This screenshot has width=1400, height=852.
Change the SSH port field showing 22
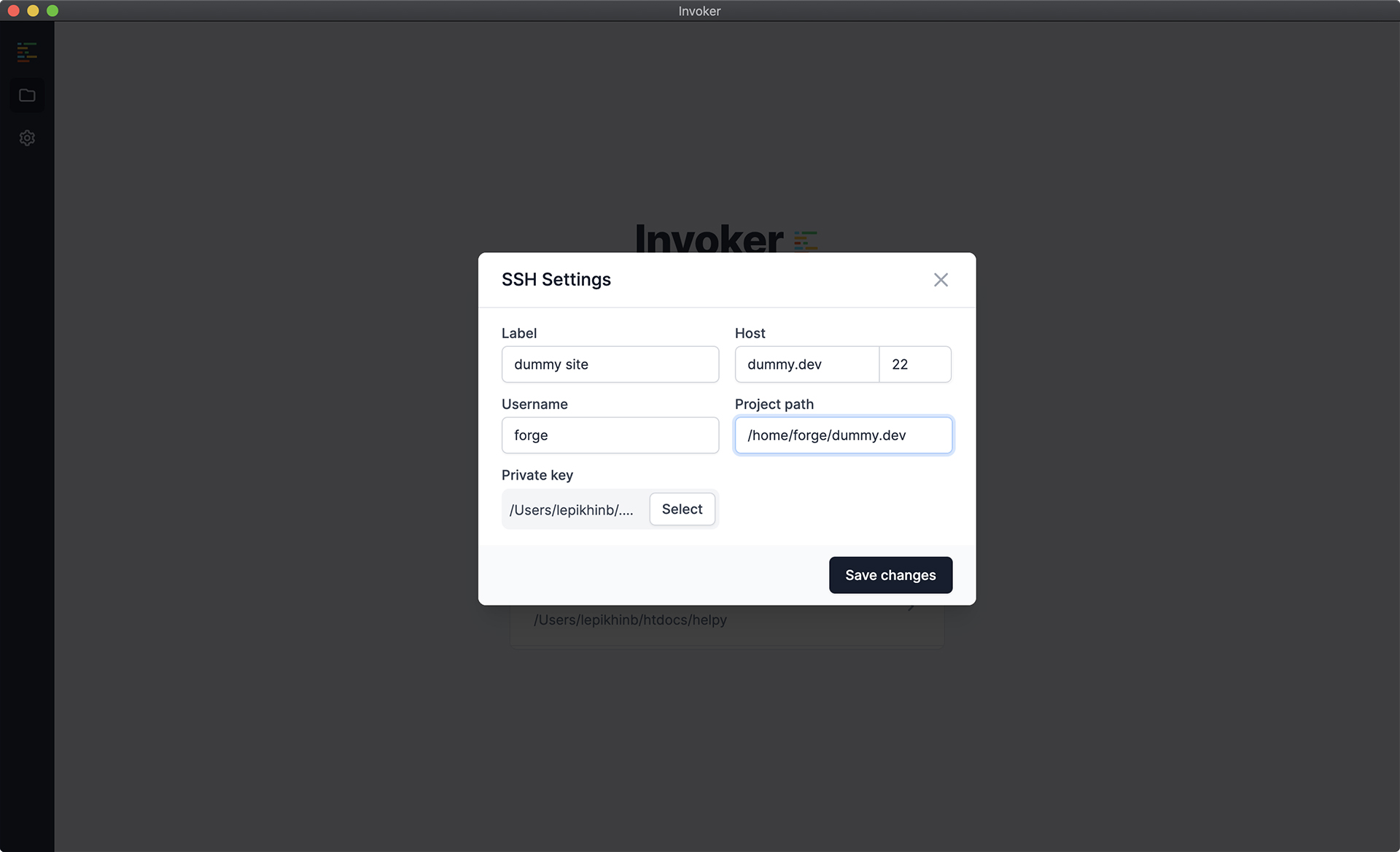915,364
